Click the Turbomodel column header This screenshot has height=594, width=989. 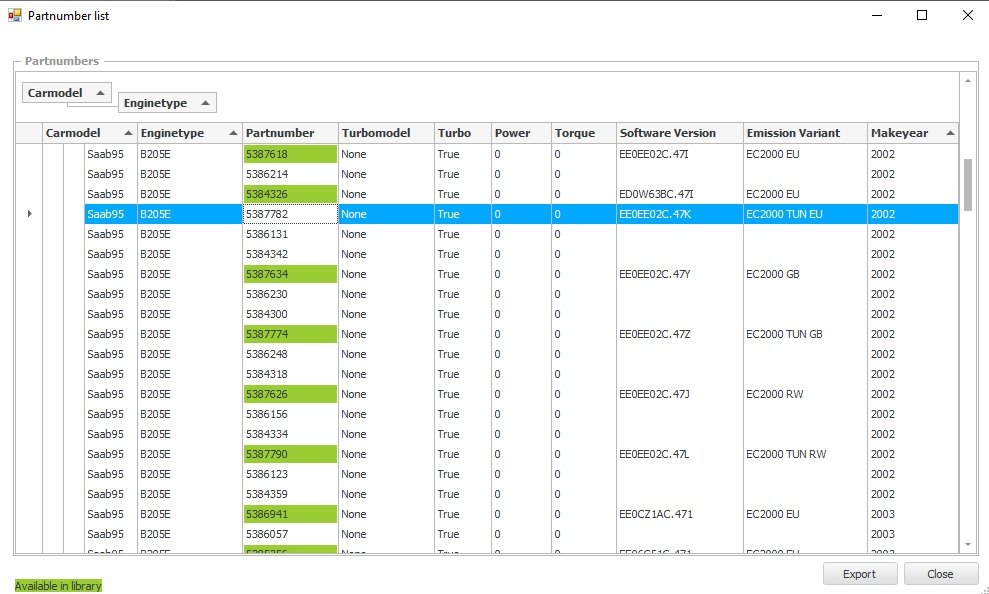coord(386,133)
